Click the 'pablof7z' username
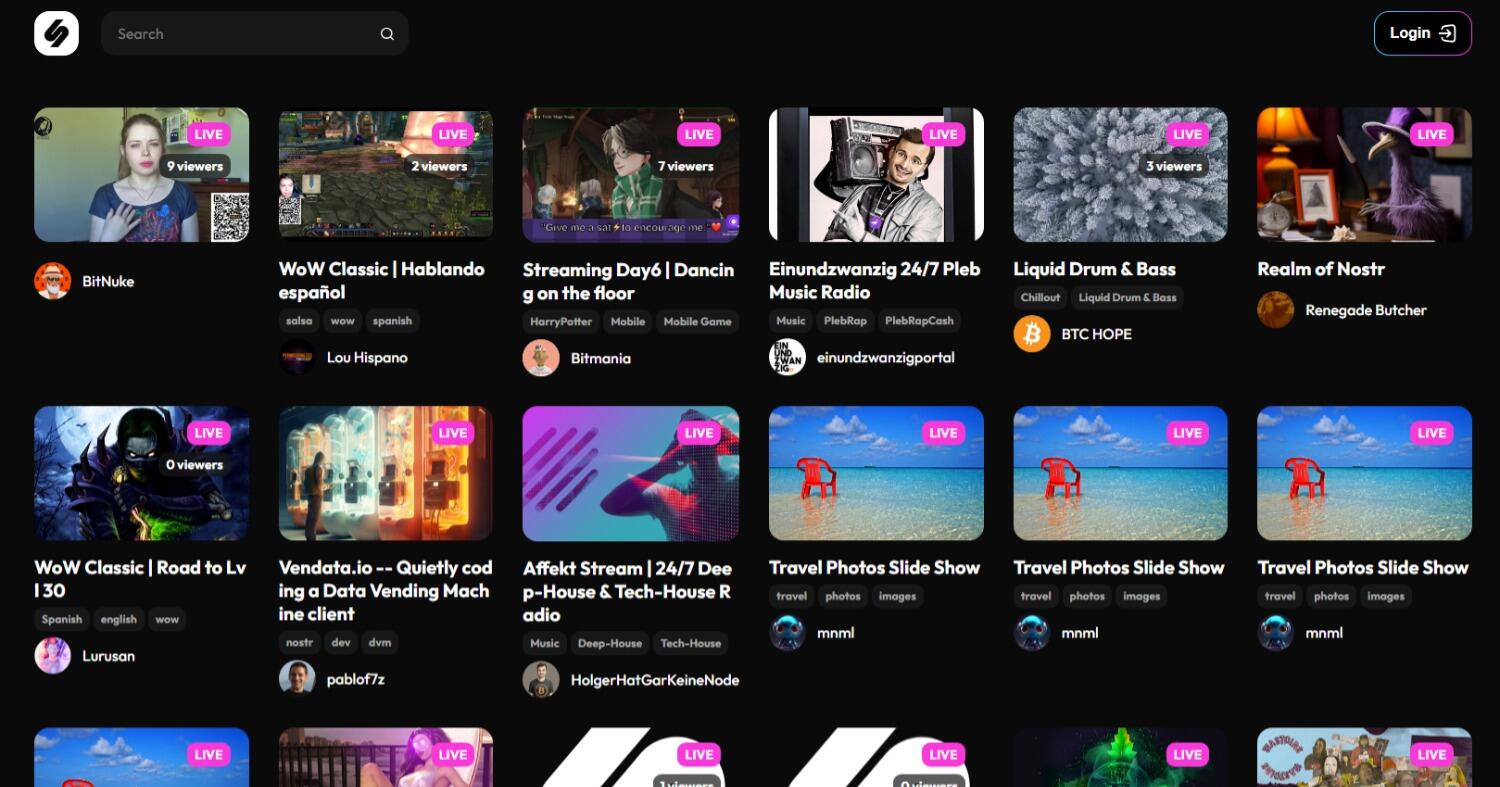The width and height of the screenshot is (1500, 787). point(356,679)
